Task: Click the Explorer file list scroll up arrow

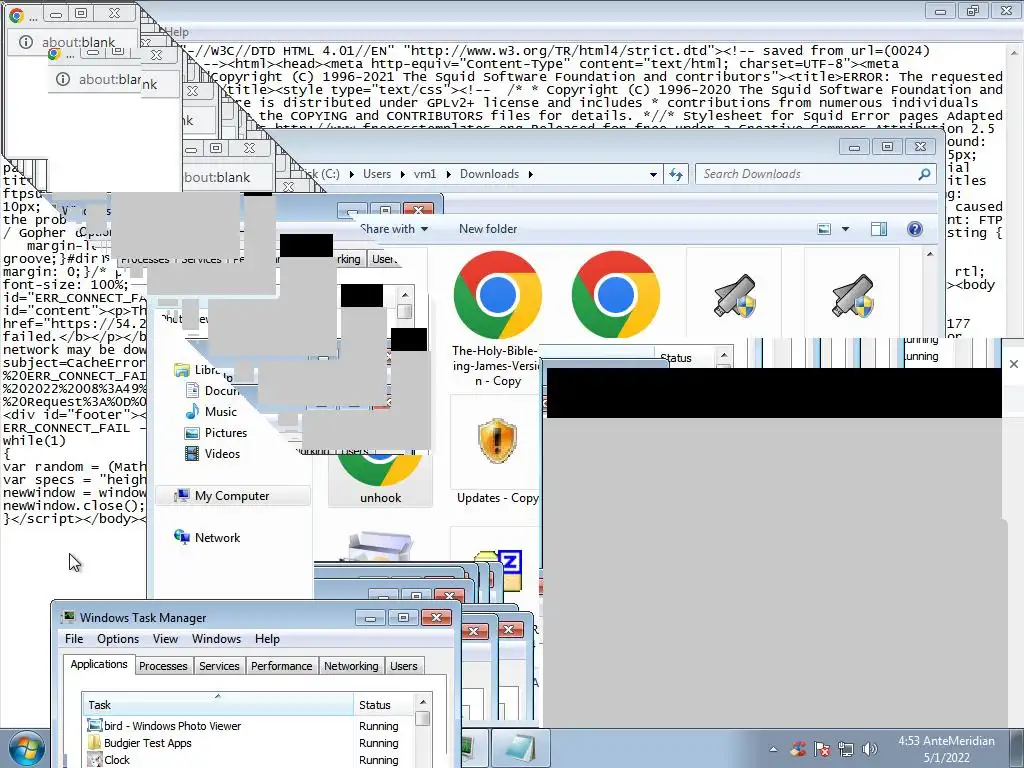Action: point(931,255)
